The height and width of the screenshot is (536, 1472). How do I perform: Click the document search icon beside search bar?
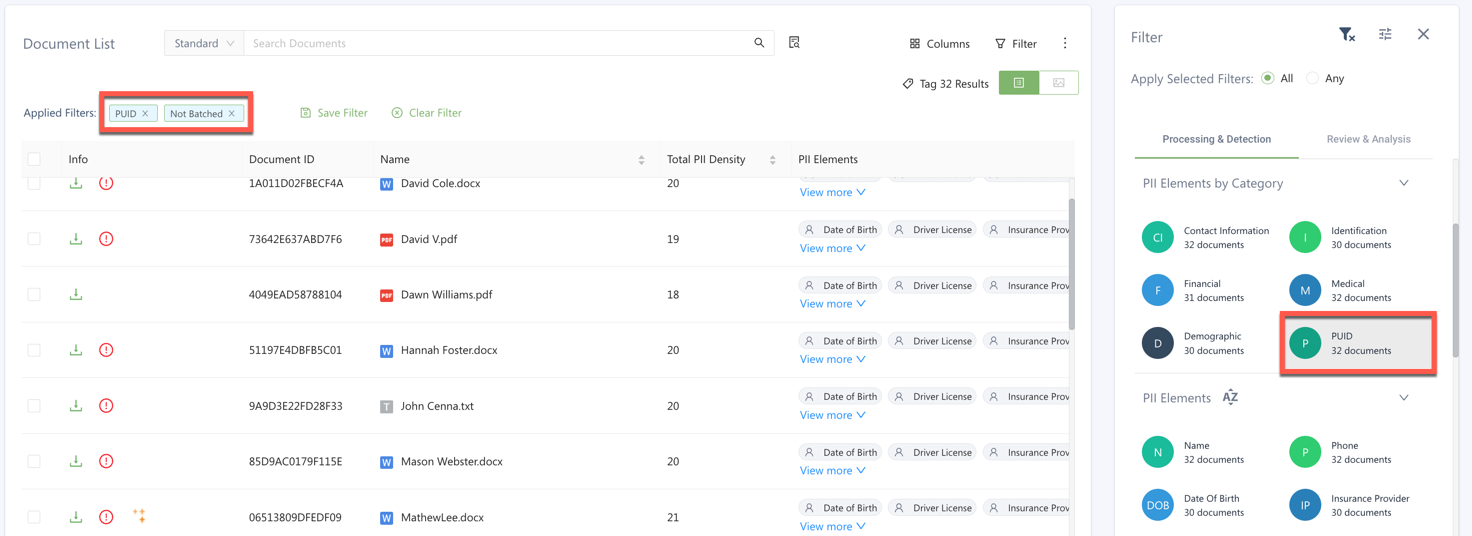[794, 43]
